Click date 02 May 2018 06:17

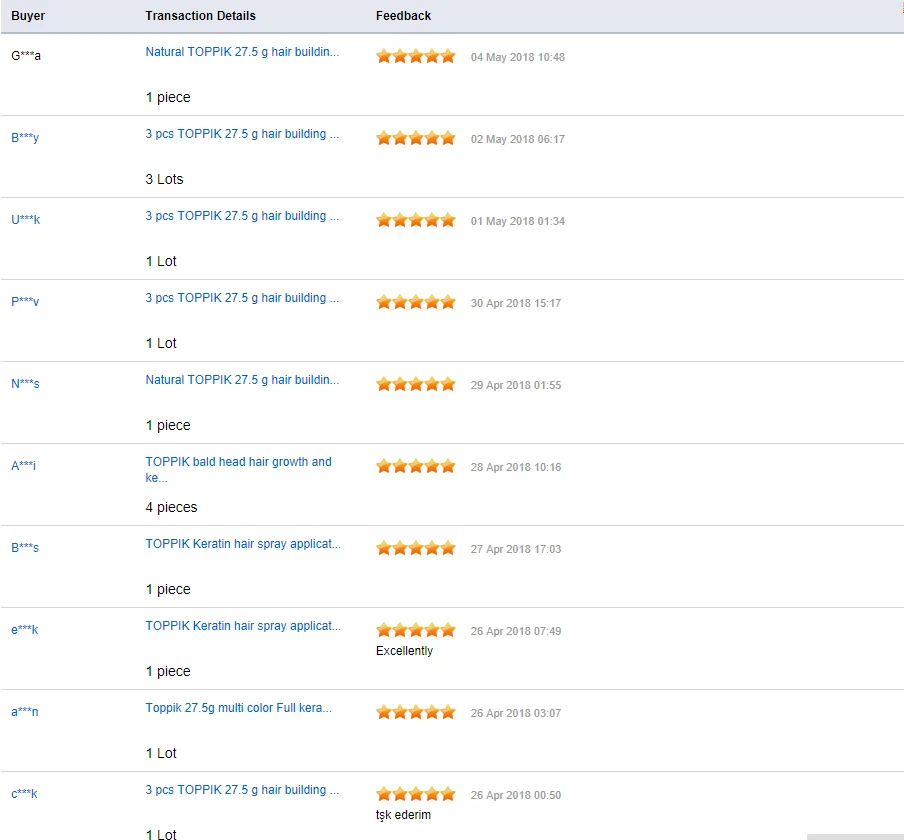517,139
